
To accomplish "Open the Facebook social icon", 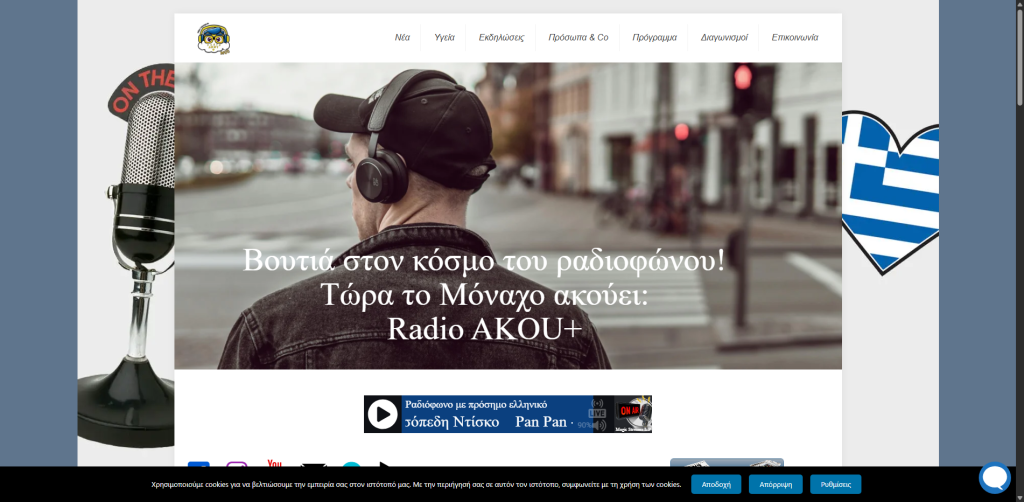I will [x=198, y=466].
